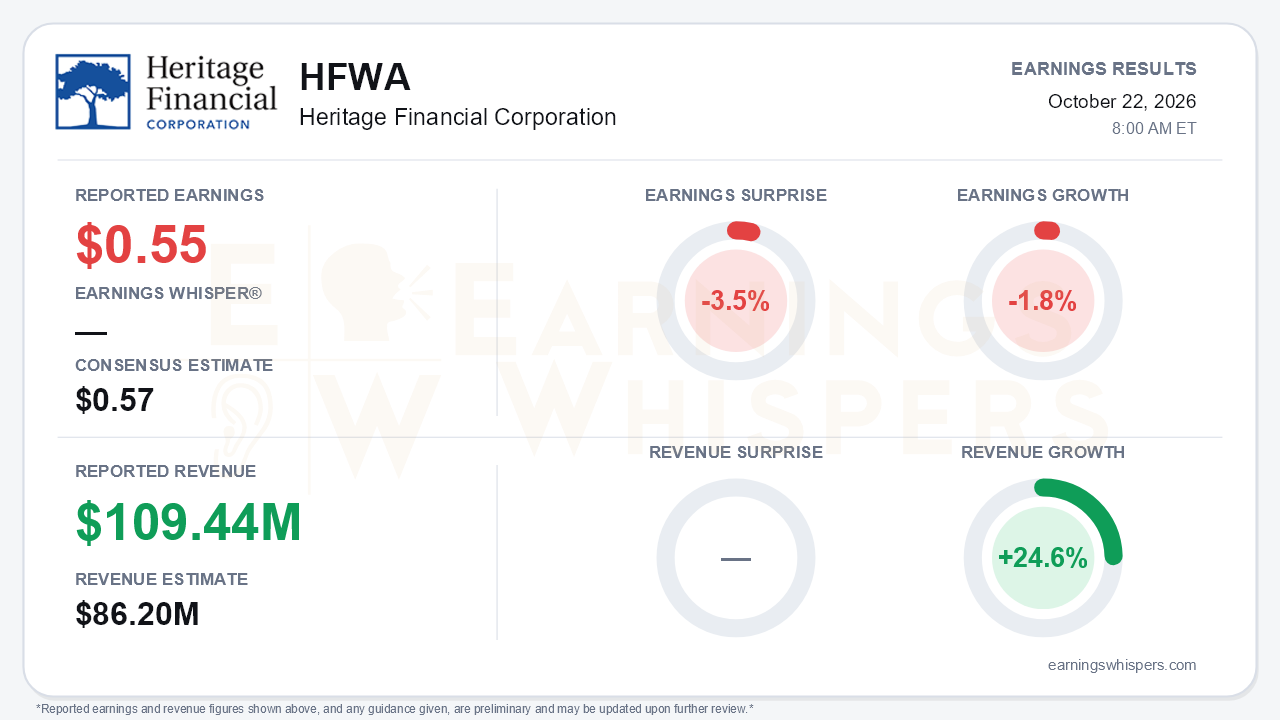Click the Heritage Financial Corporation company name
1280x720 pixels.
457,118
